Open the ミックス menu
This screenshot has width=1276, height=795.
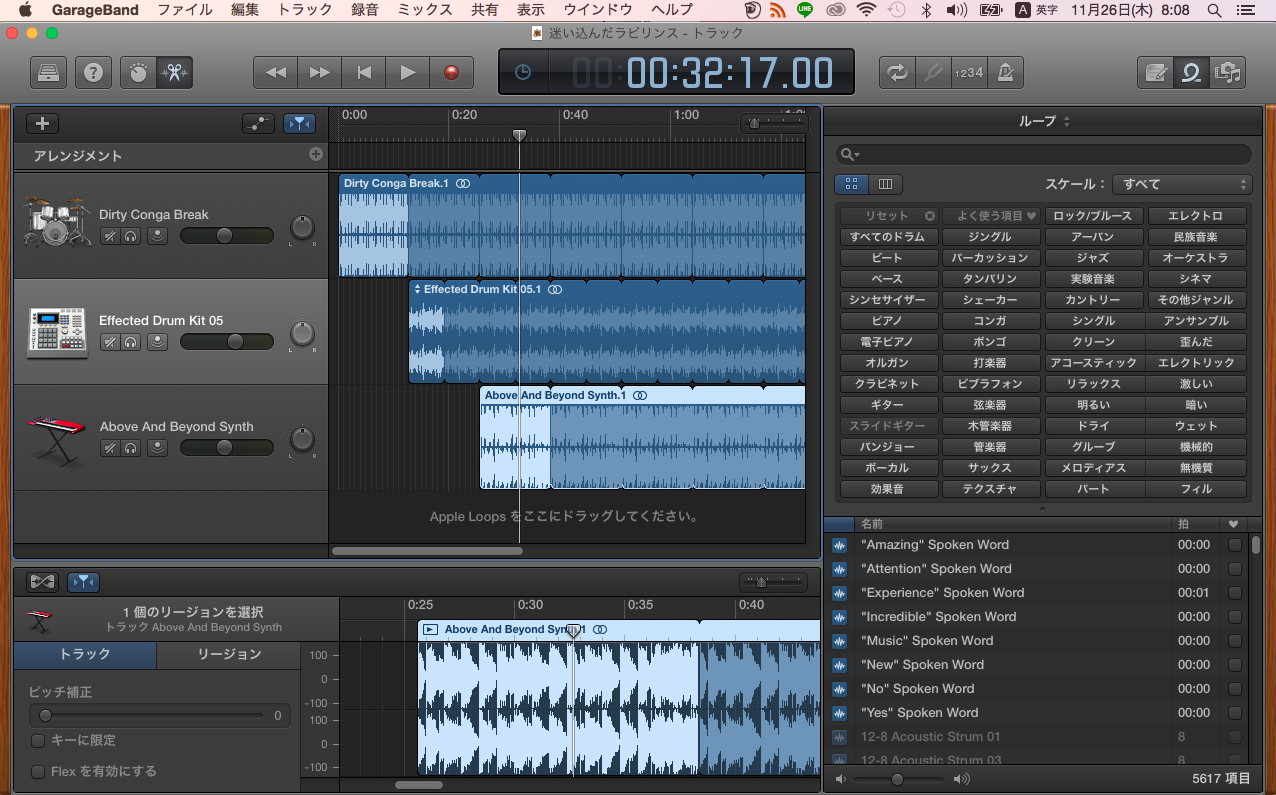425,10
